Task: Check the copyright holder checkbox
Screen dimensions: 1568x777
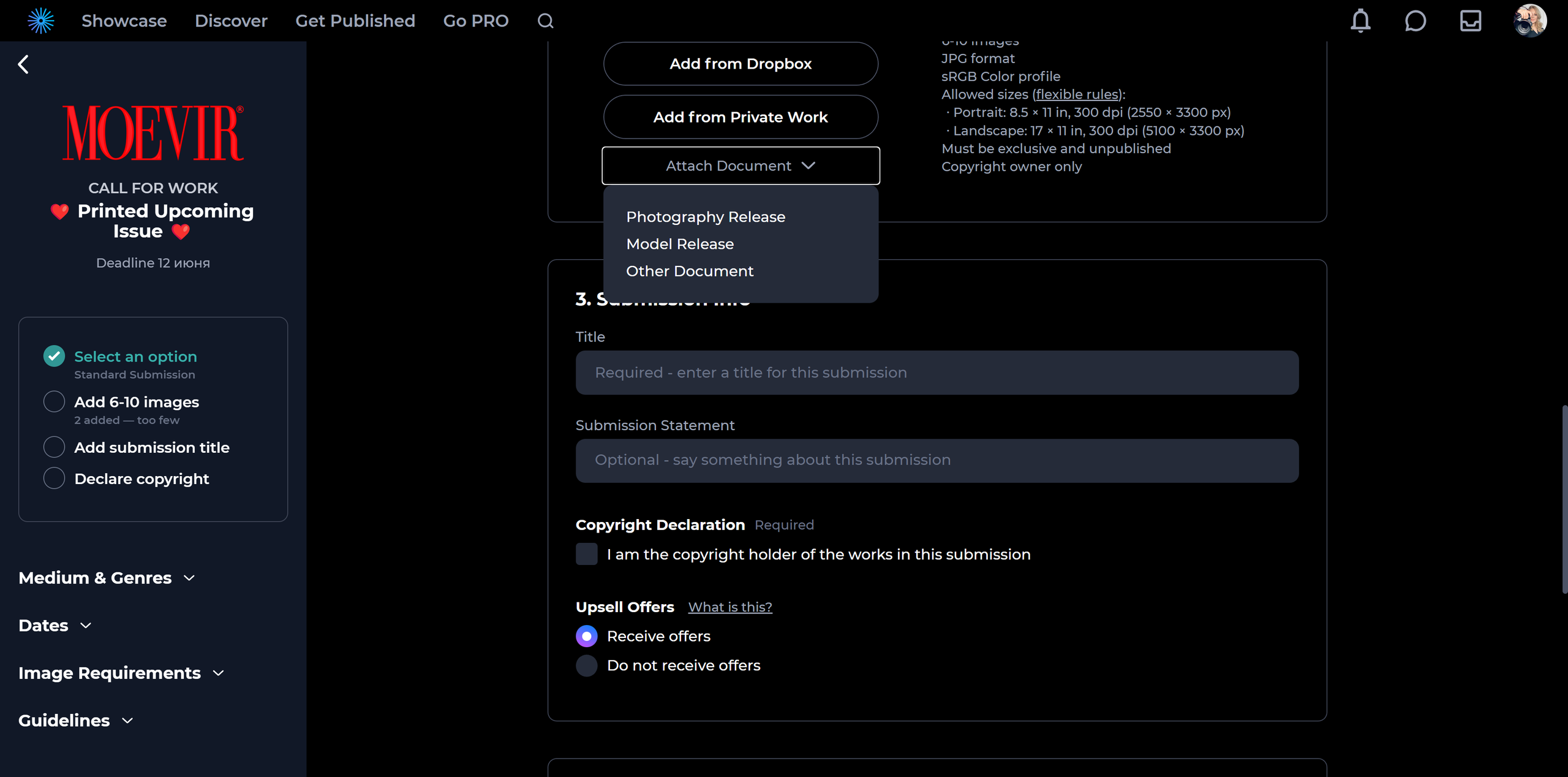Action: click(x=586, y=554)
